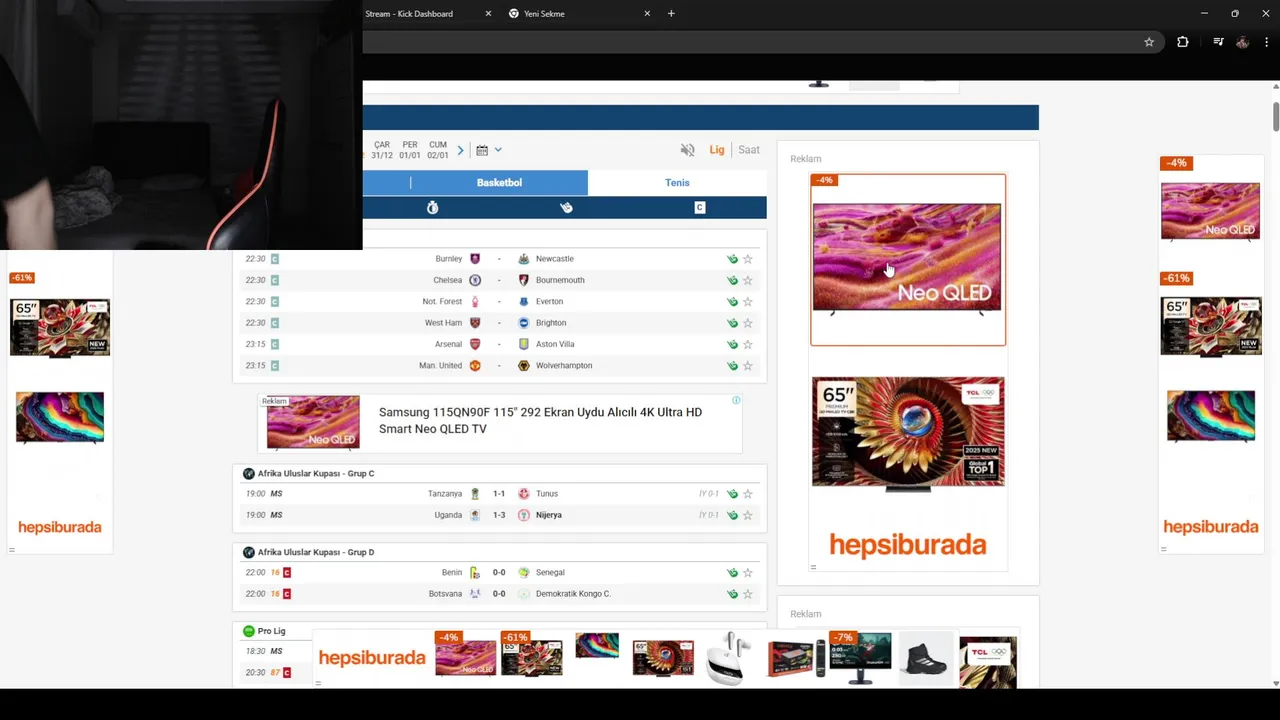
Task: Open the Chrome extensions puzzle icon
Action: (x=1183, y=42)
